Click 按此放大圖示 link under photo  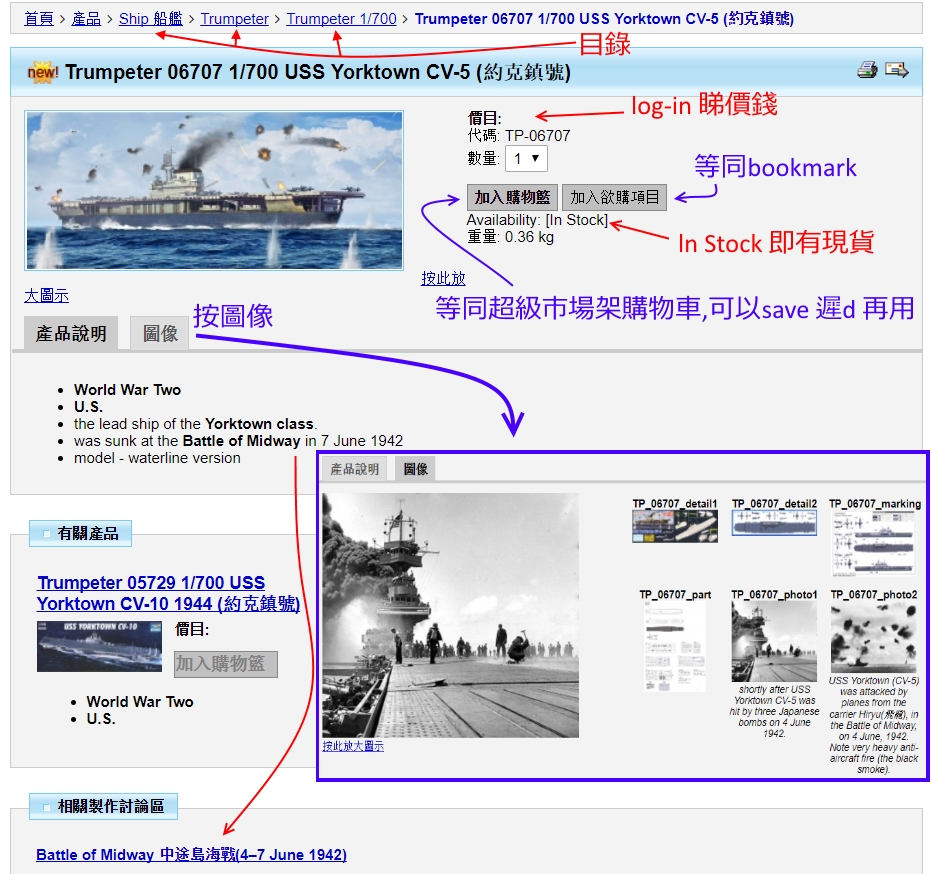353,746
